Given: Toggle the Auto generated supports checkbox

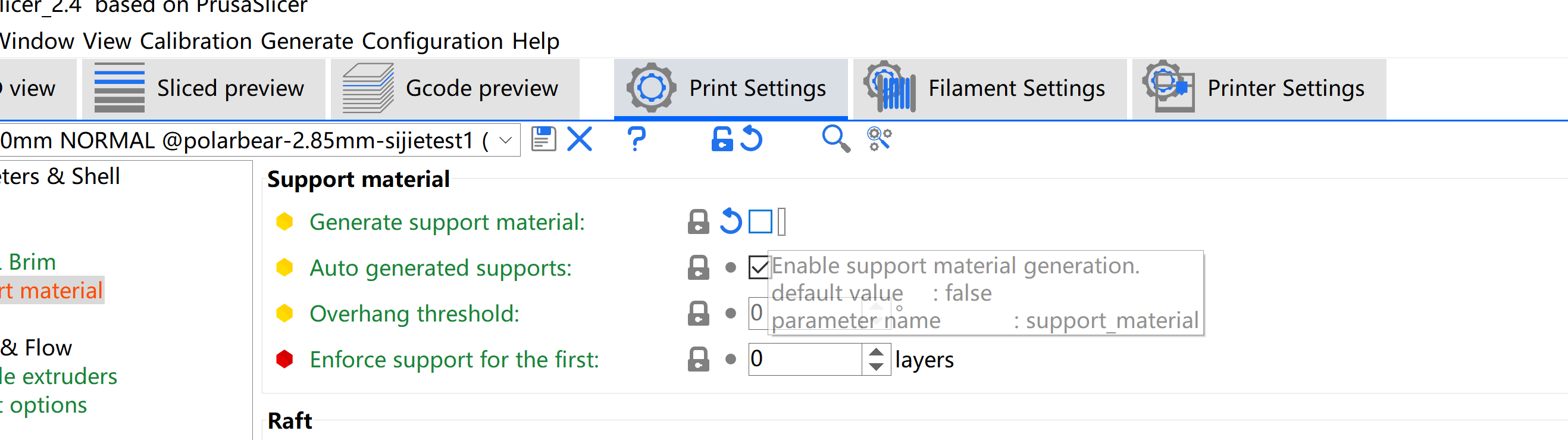Looking at the screenshot, I should [759, 267].
